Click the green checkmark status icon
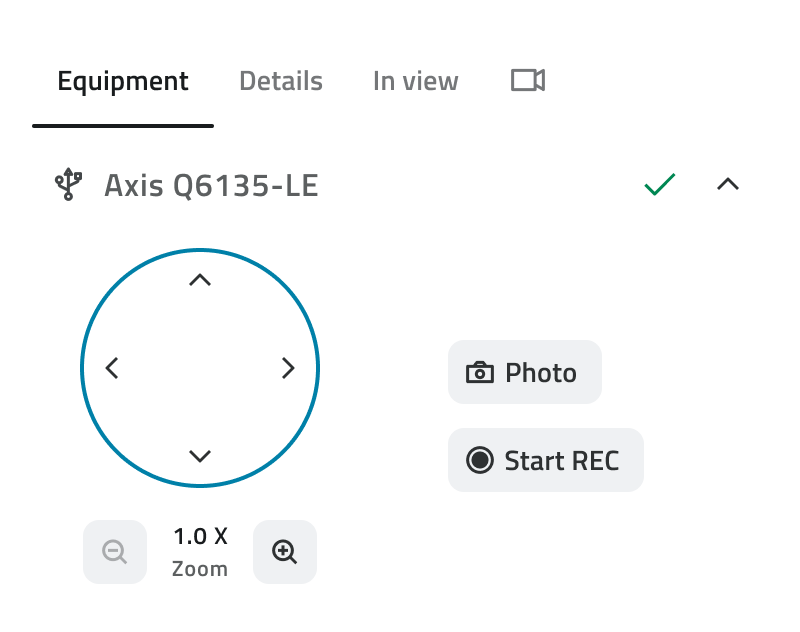This screenshot has width=800, height=632. click(660, 184)
